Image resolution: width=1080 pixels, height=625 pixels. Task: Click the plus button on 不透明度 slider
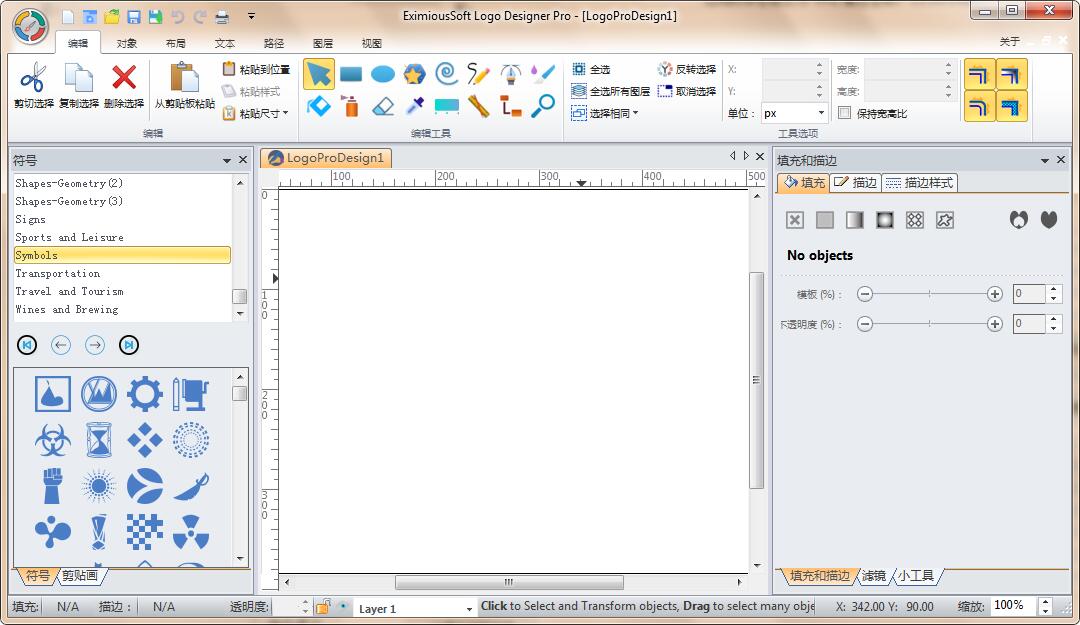pos(995,324)
